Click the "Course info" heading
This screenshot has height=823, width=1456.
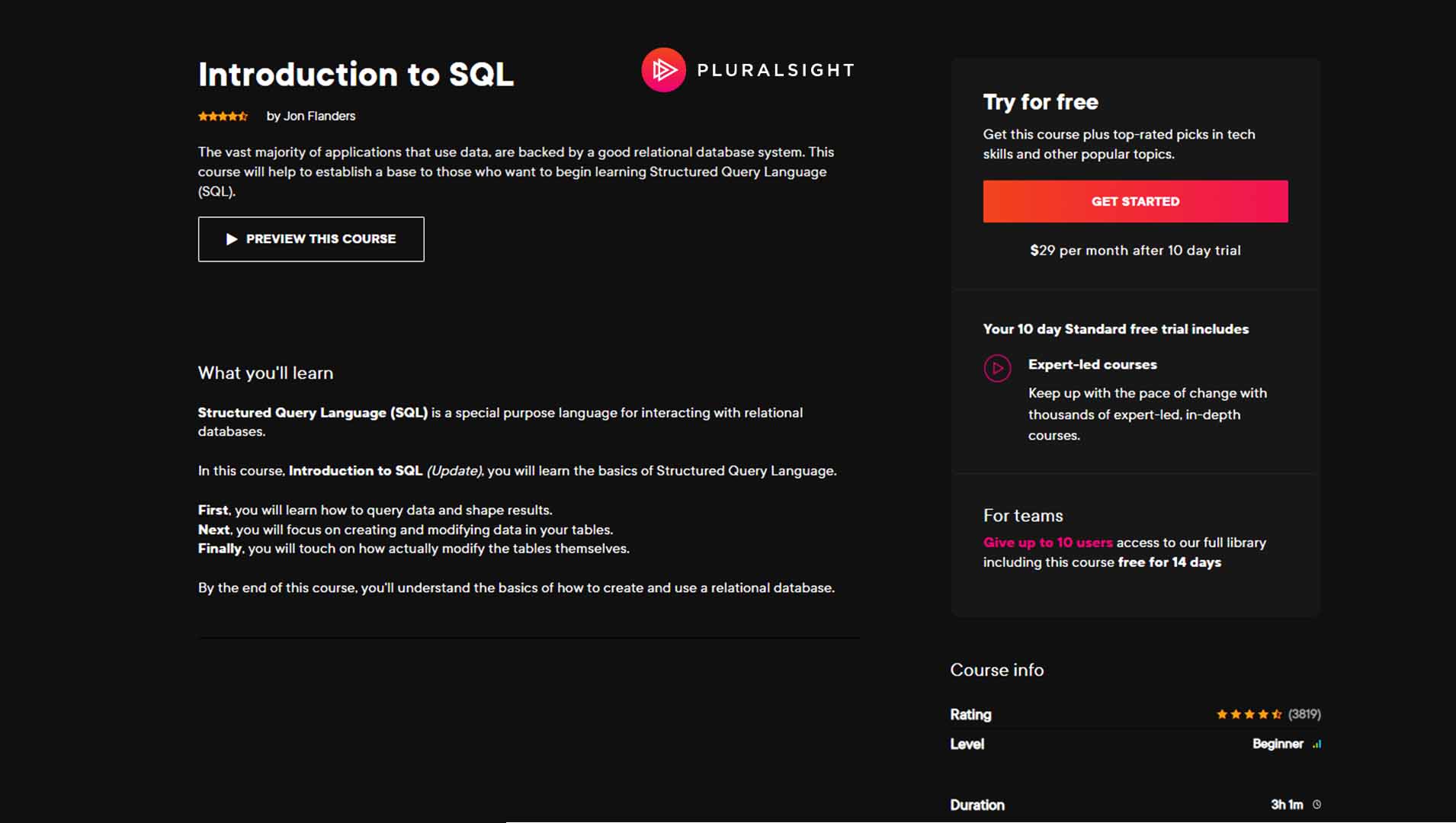[996, 670]
